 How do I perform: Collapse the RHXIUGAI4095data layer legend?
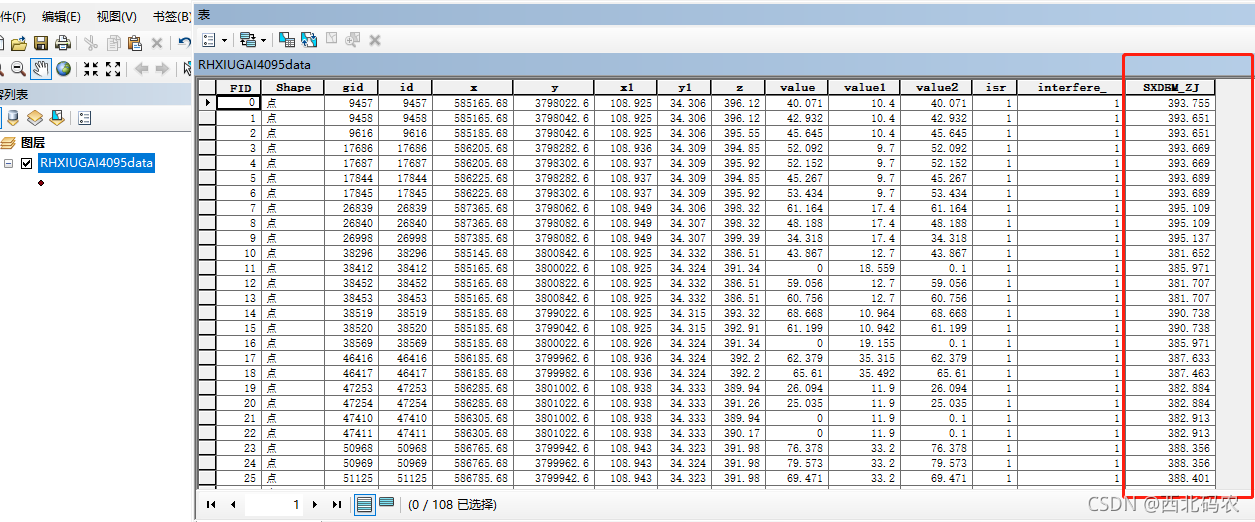coord(9,164)
